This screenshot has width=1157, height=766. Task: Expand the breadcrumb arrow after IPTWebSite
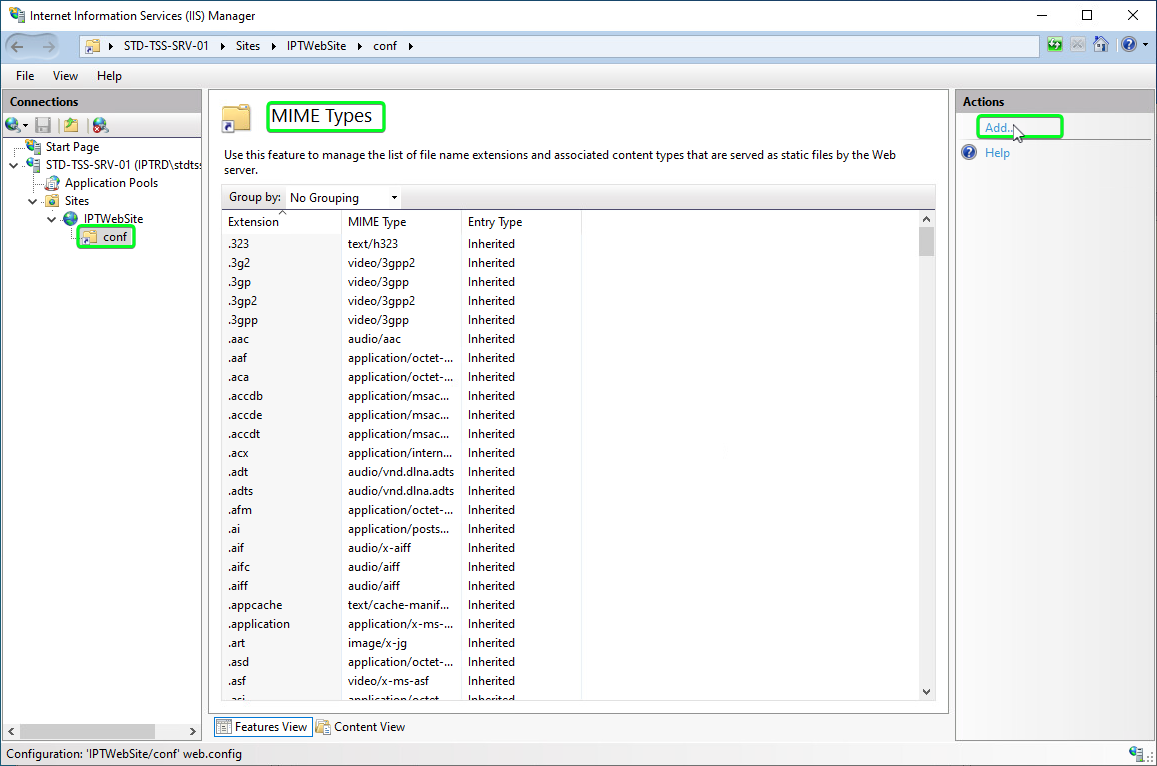pyautogui.click(x=359, y=46)
